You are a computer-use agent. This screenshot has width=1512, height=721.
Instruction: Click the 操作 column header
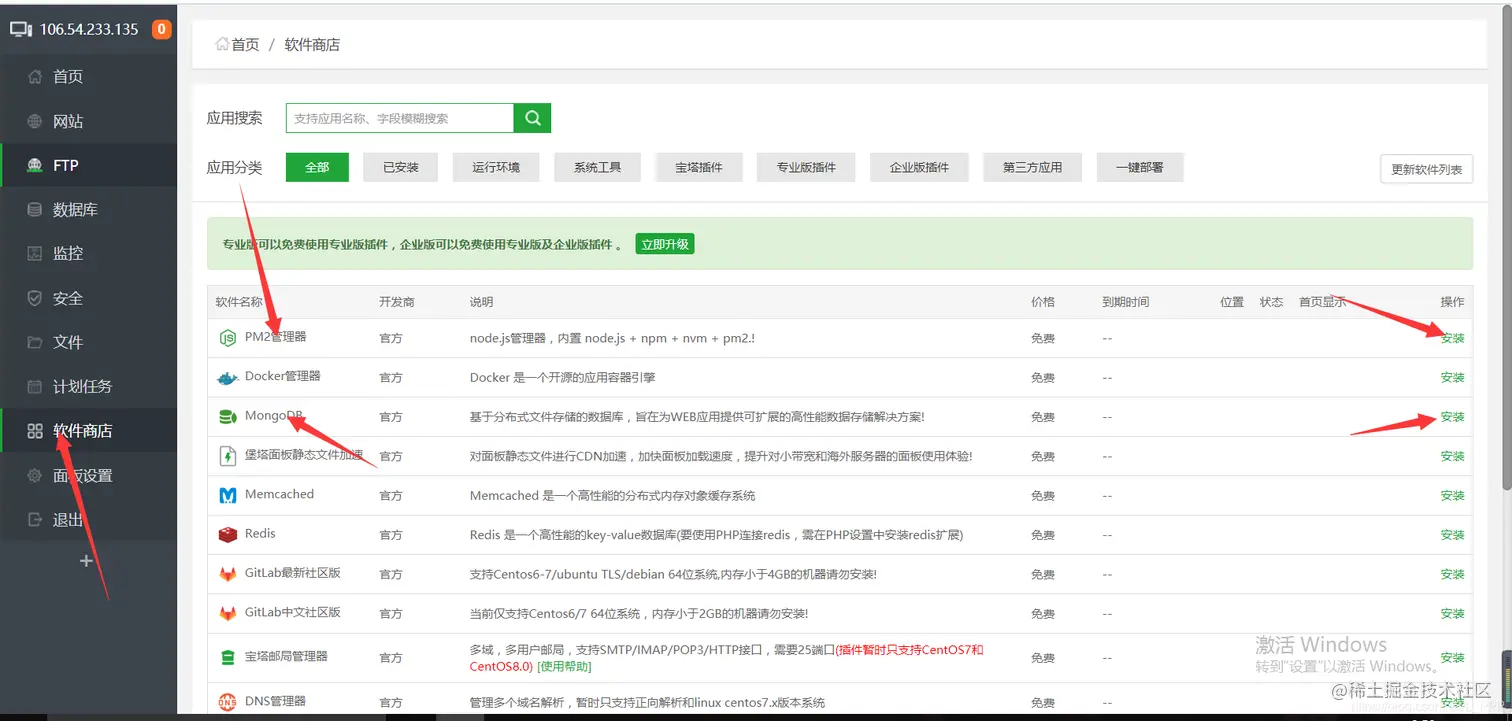coord(1452,302)
